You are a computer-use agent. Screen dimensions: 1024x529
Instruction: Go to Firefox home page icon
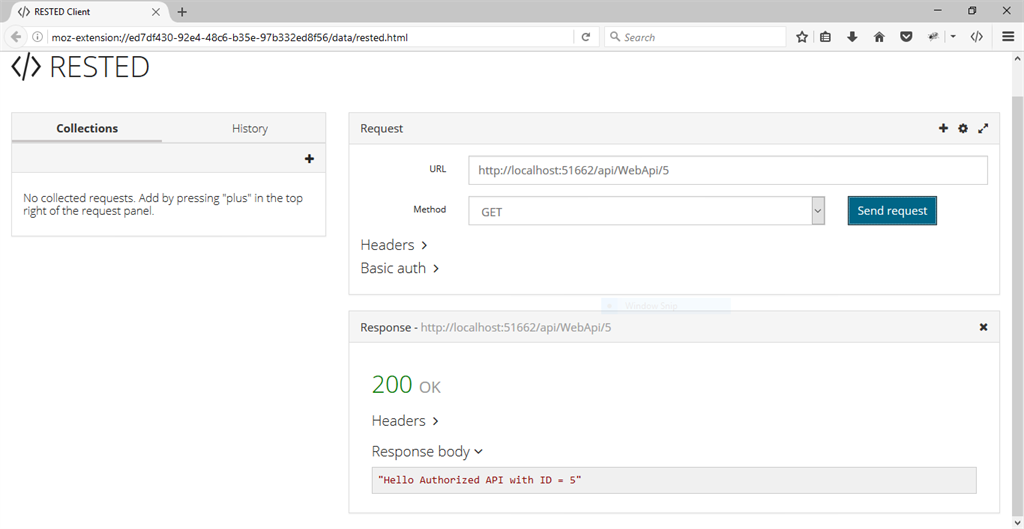(x=879, y=37)
